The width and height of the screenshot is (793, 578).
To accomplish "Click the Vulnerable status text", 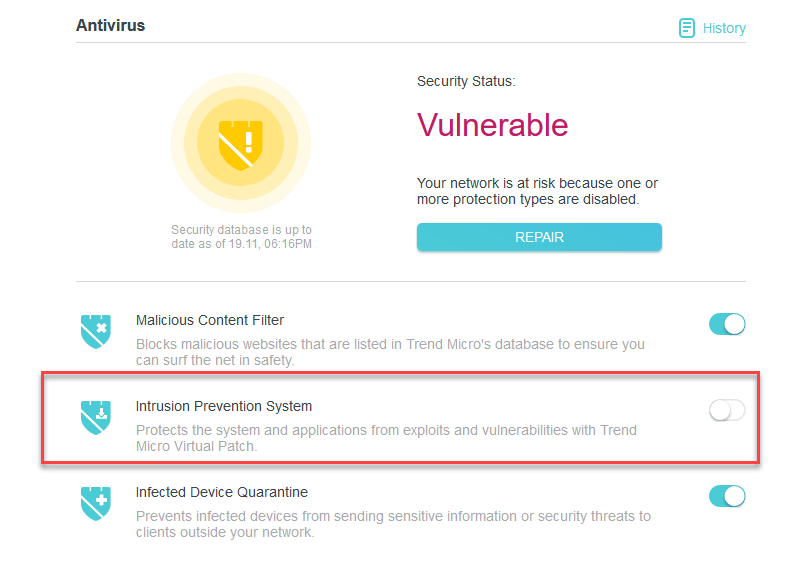I will (x=492, y=125).
